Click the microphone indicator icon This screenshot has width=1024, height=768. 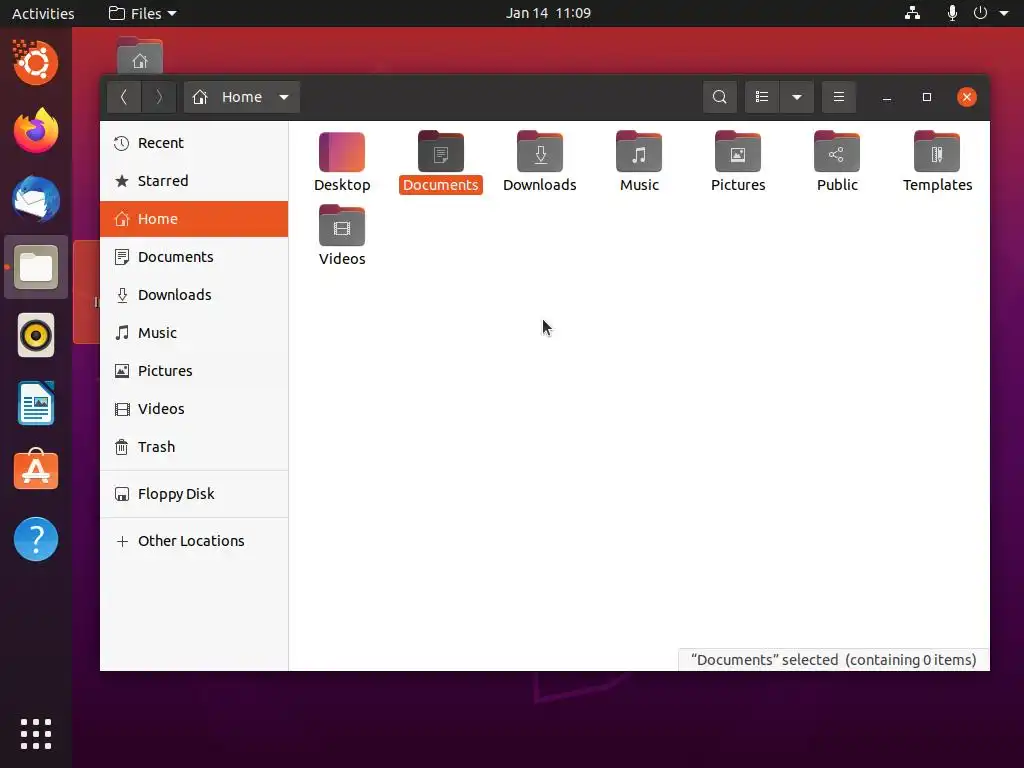tap(952, 13)
